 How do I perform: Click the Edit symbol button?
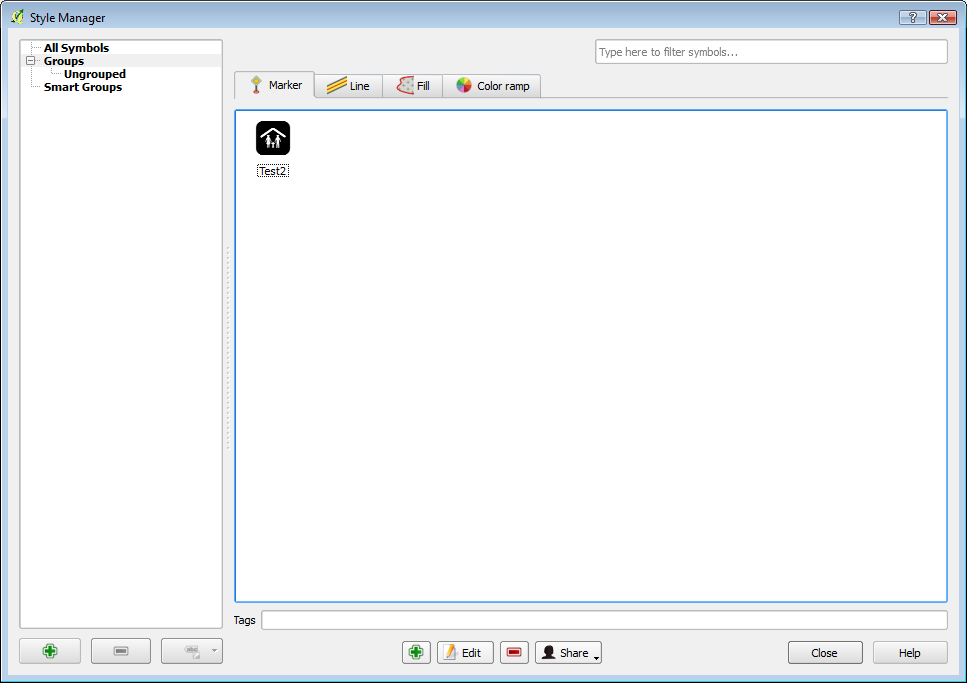point(465,652)
